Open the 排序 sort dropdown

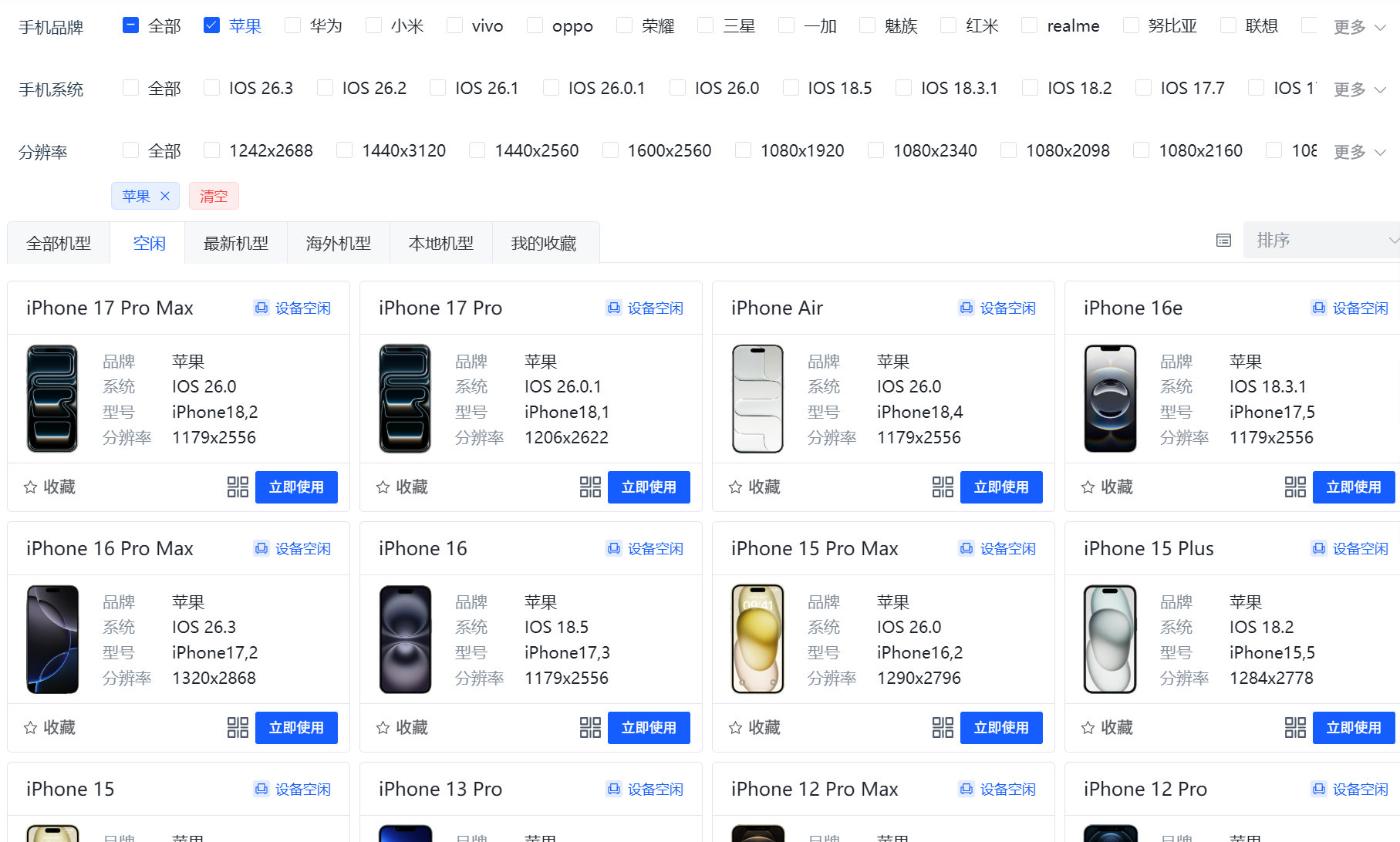[x=1321, y=241]
